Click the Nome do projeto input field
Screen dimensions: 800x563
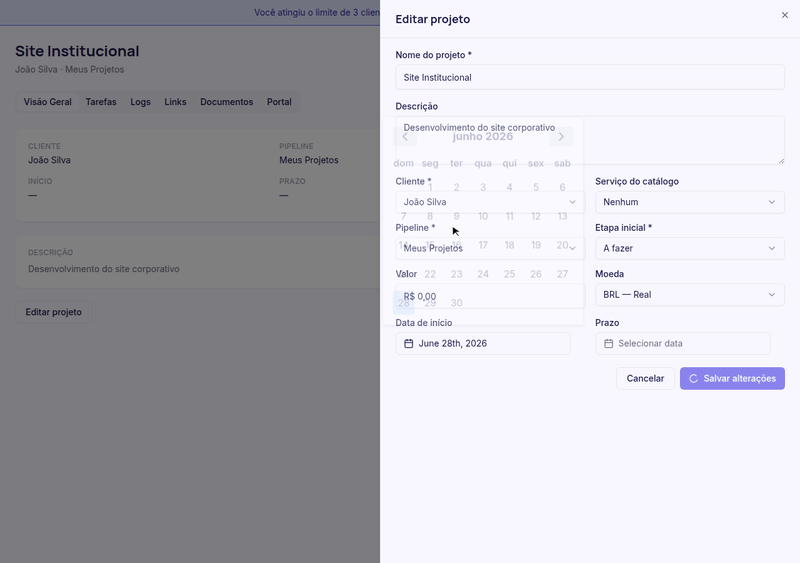tap(590, 78)
